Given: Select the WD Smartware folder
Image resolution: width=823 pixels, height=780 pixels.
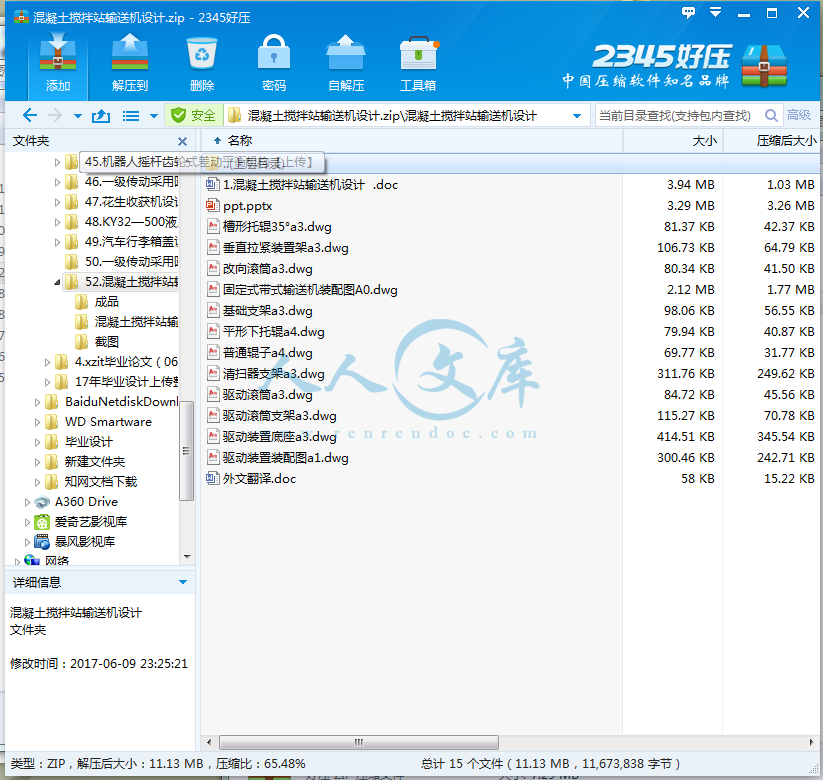Looking at the screenshot, I should (108, 421).
